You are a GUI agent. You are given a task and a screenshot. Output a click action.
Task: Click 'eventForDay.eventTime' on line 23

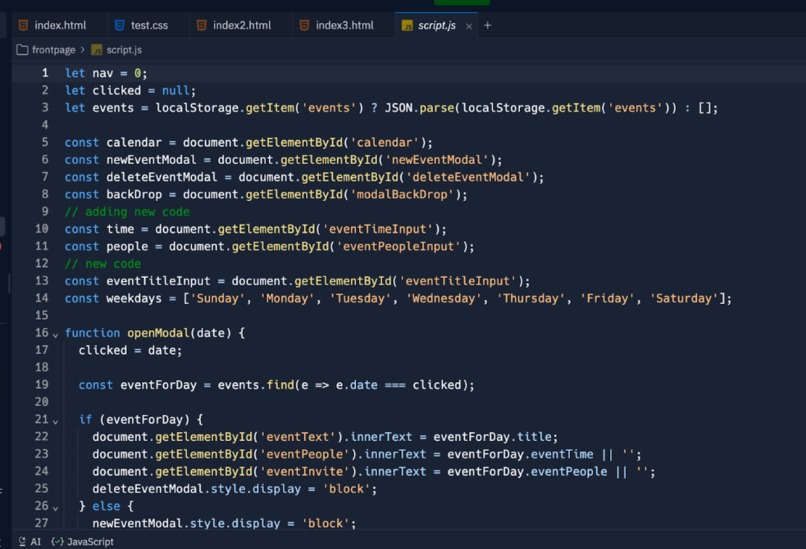(x=520, y=454)
